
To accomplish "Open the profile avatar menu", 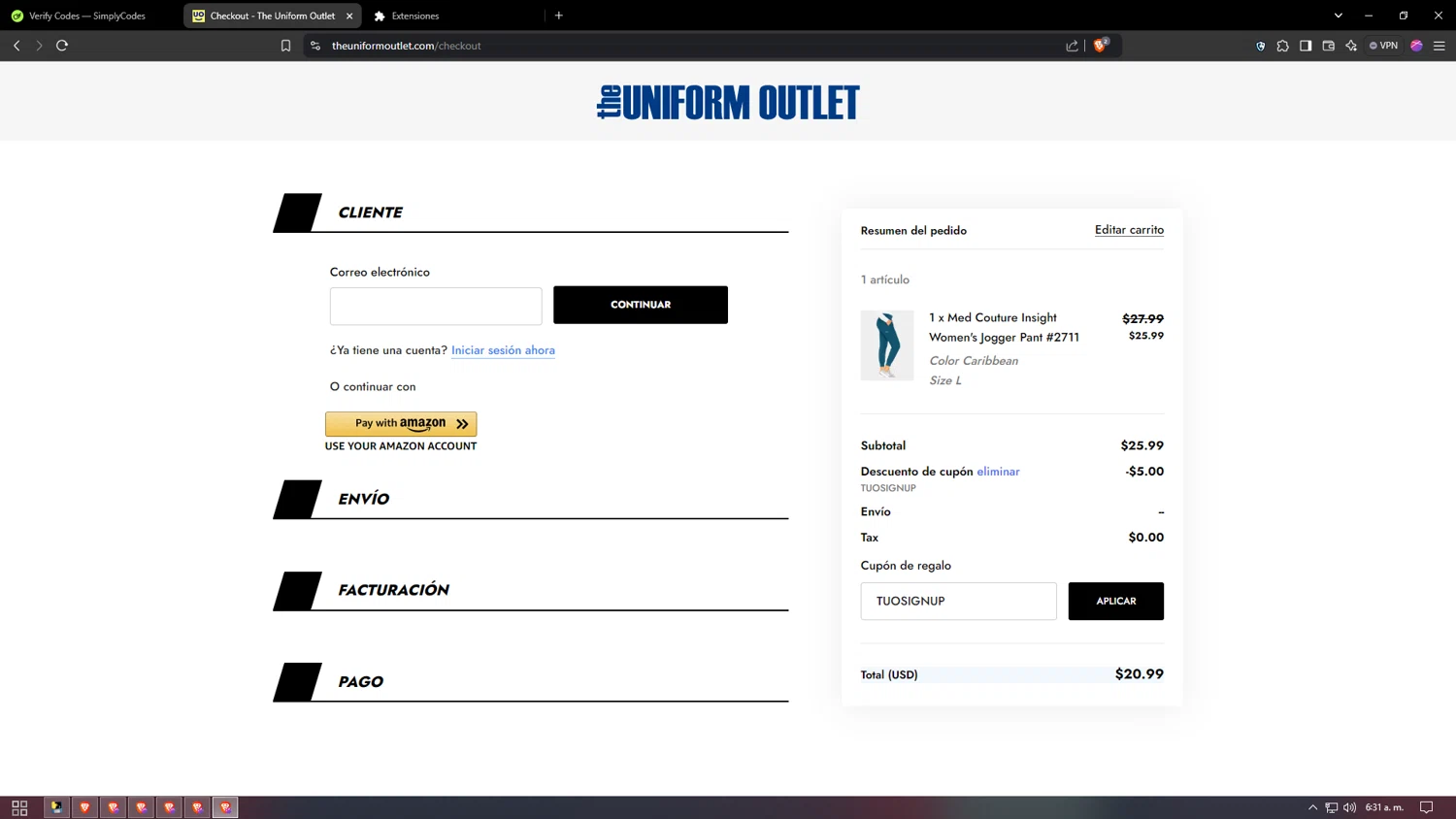I will (1416, 46).
